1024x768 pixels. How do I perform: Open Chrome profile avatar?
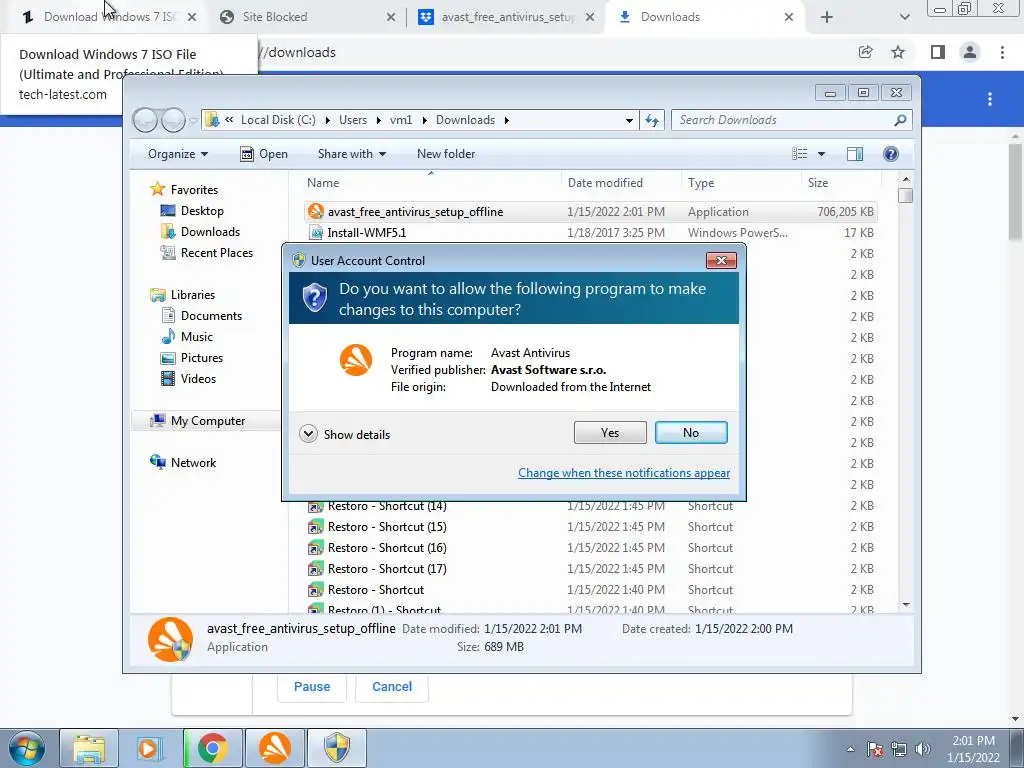pos(970,52)
